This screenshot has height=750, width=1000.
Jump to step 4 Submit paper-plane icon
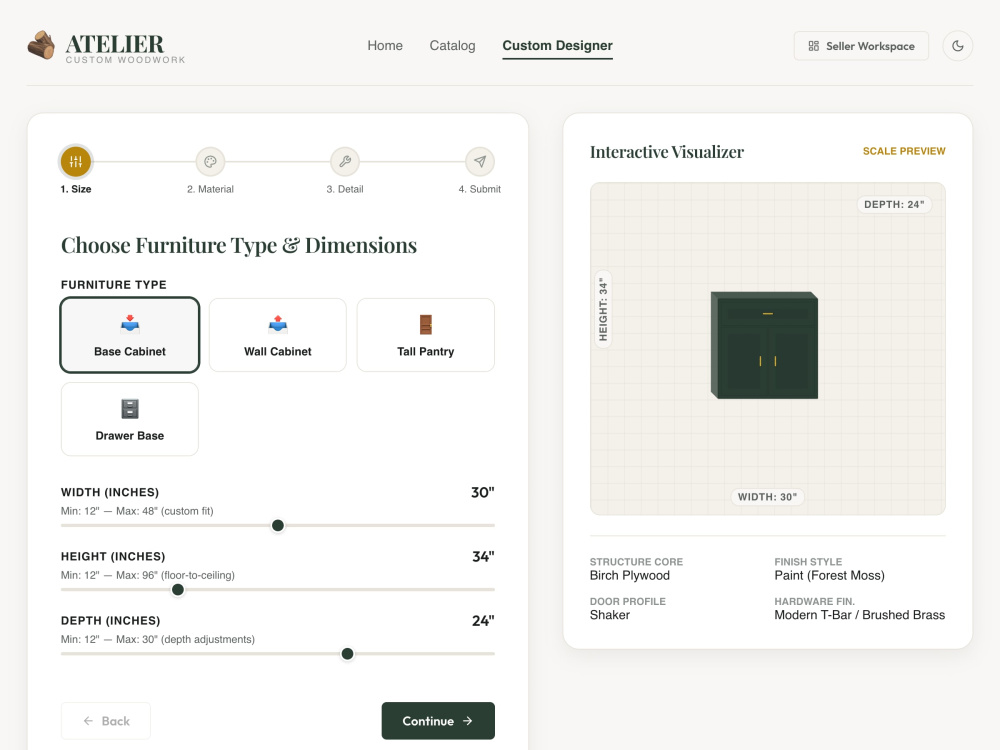pos(480,161)
